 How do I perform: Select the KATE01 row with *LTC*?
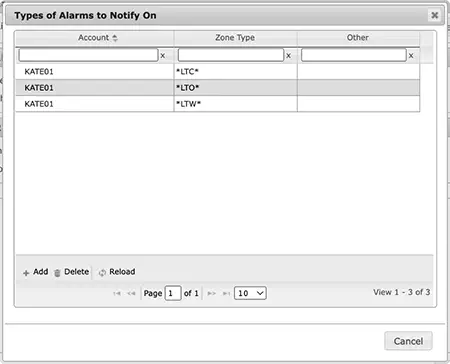click(217, 71)
